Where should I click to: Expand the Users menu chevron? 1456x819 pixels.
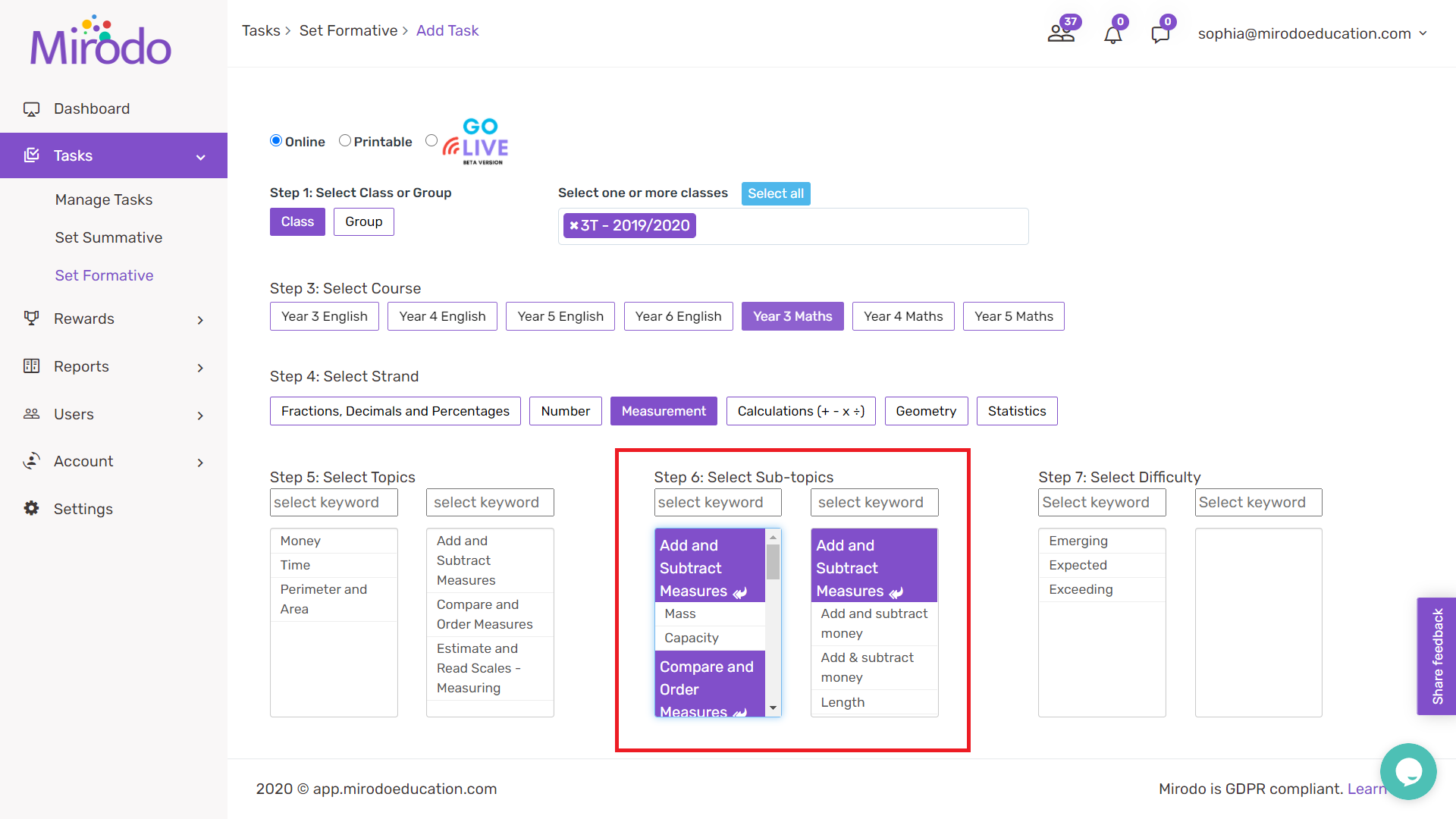click(x=201, y=416)
